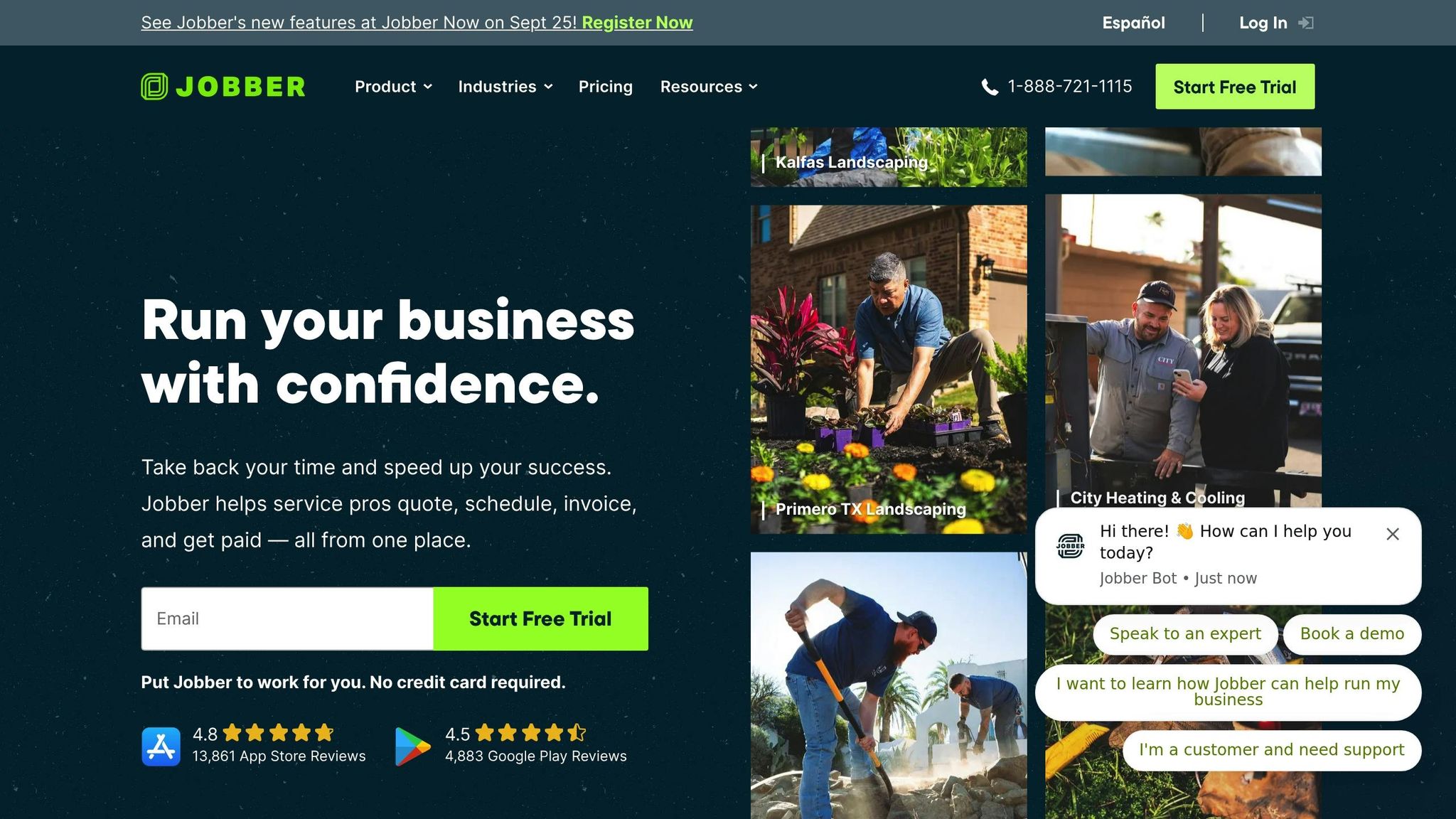Select the Speak to an expert option
Image resolution: width=1456 pixels, height=819 pixels.
pyautogui.click(x=1185, y=634)
